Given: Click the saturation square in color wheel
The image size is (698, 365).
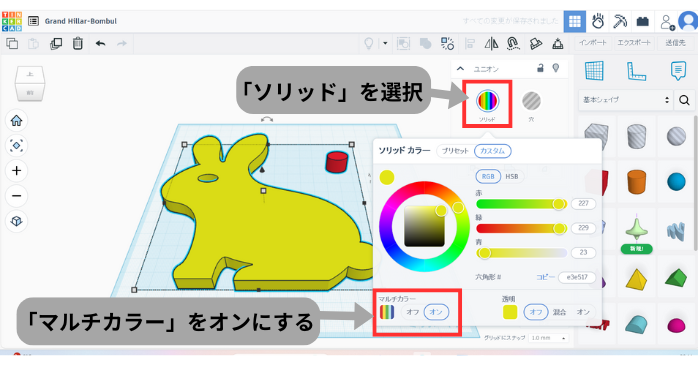Looking at the screenshot, I should 424,227.
